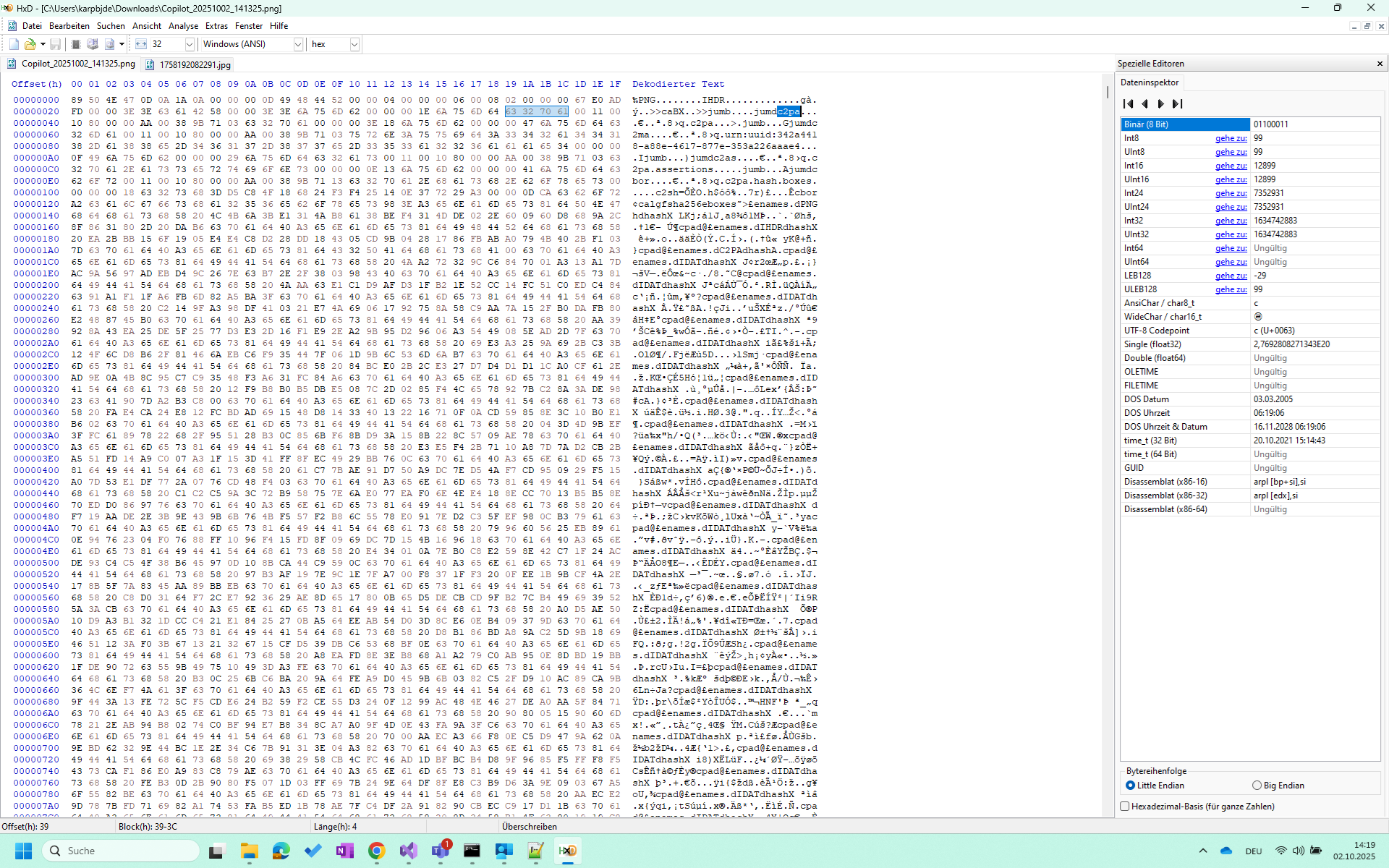Select the Save toolbar icon

click(x=55, y=44)
